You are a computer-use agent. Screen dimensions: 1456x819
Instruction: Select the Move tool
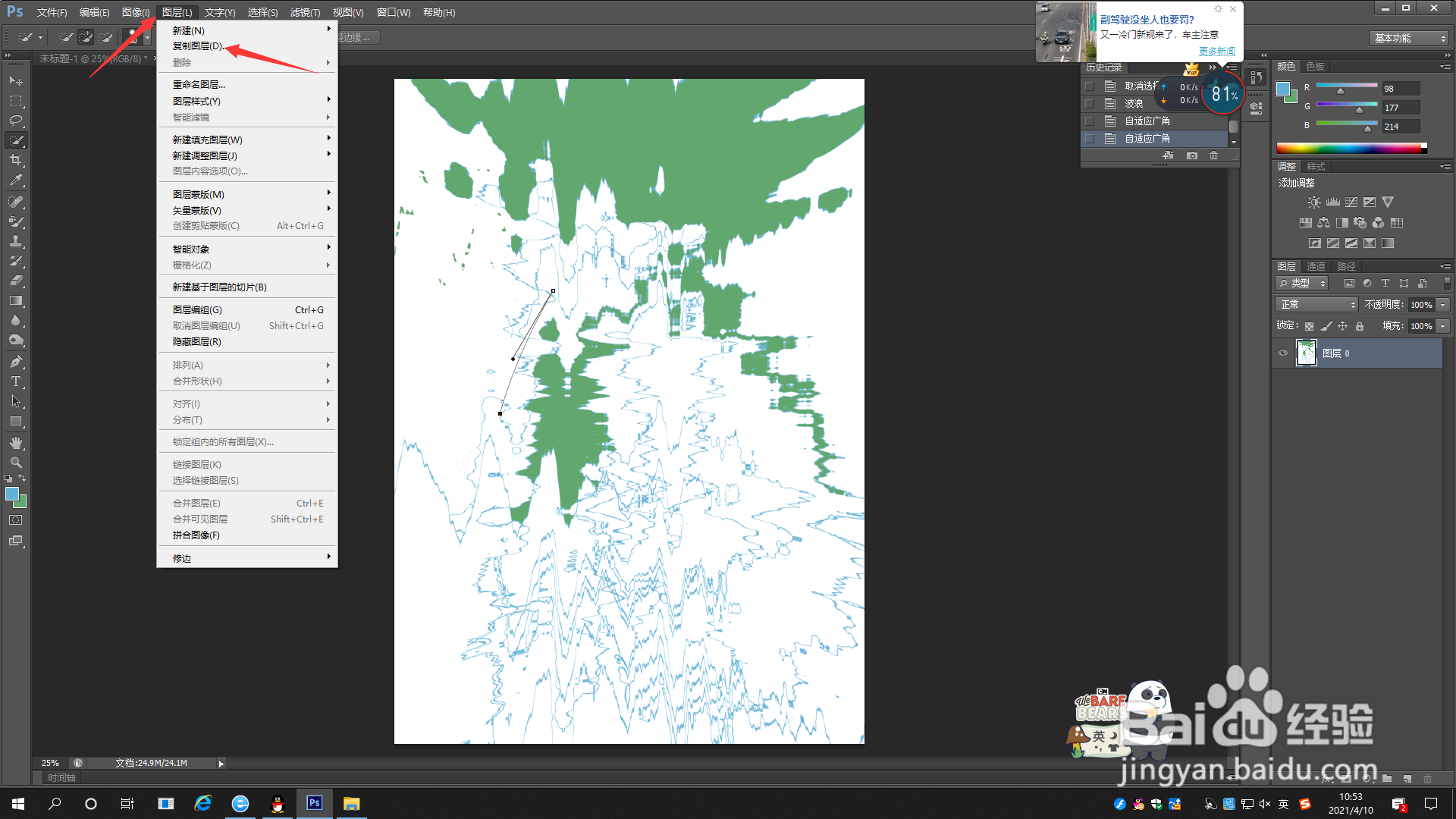tap(16, 81)
